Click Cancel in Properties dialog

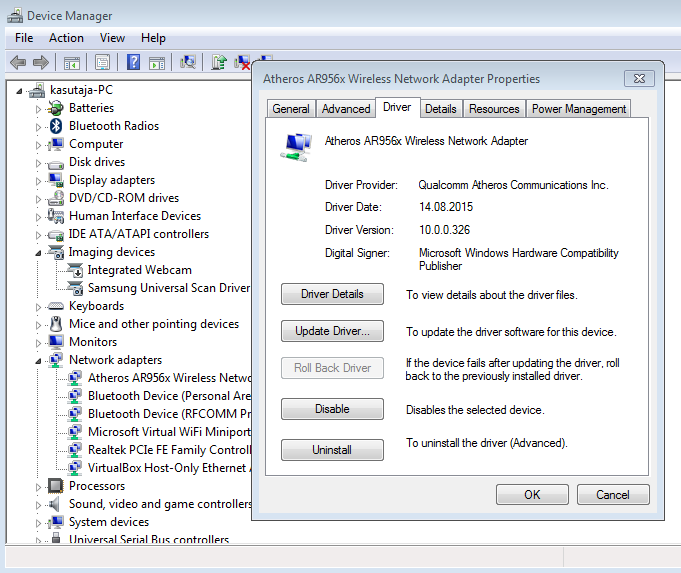tap(613, 494)
